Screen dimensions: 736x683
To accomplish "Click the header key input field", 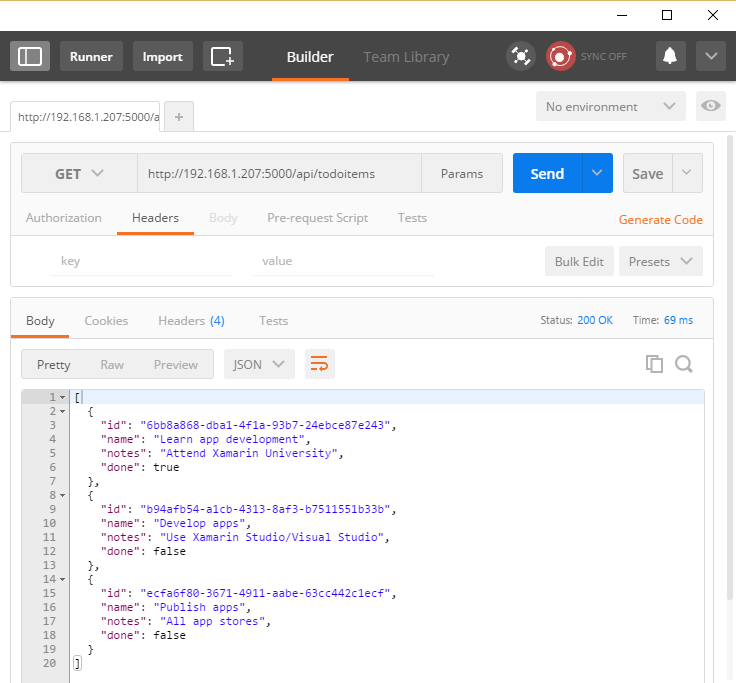I will point(141,261).
